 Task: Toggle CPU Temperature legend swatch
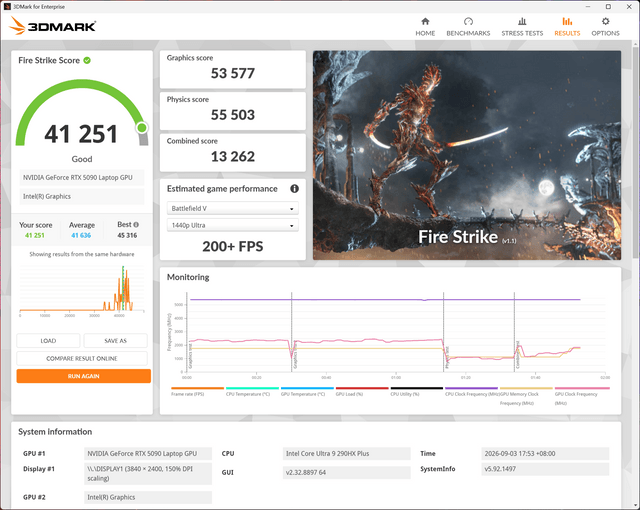click(x=252, y=388)
